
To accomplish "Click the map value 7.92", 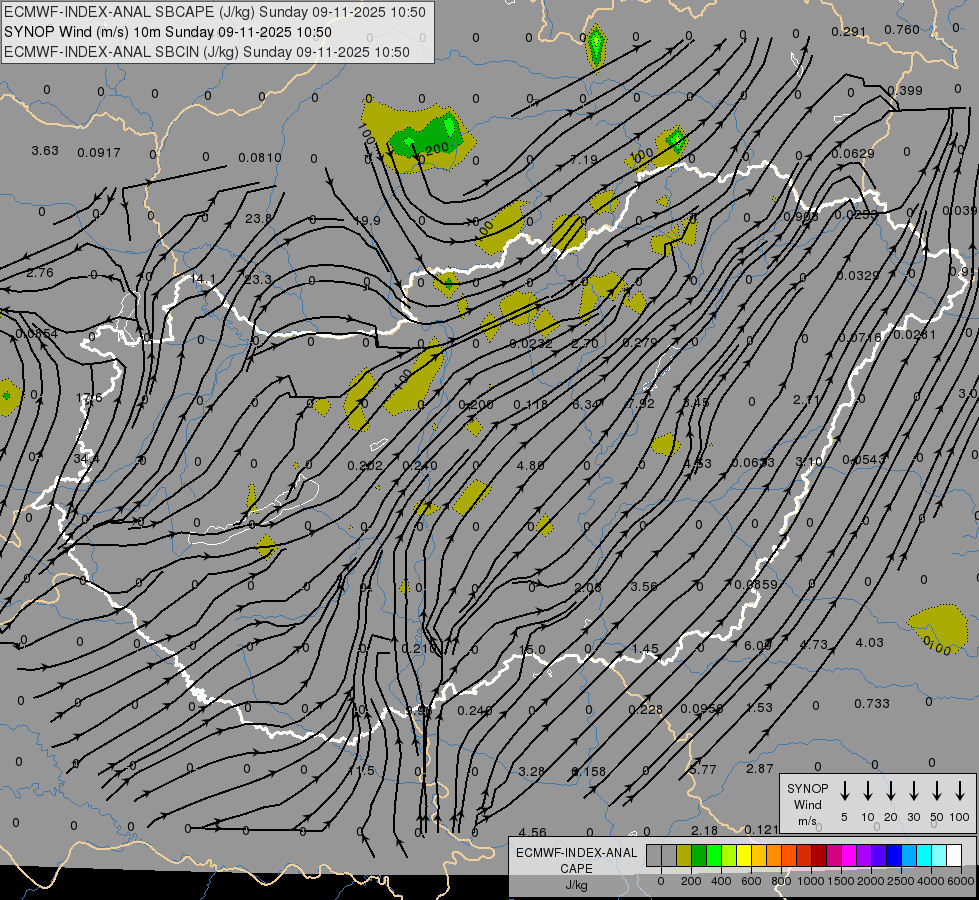I will (641, 403).
